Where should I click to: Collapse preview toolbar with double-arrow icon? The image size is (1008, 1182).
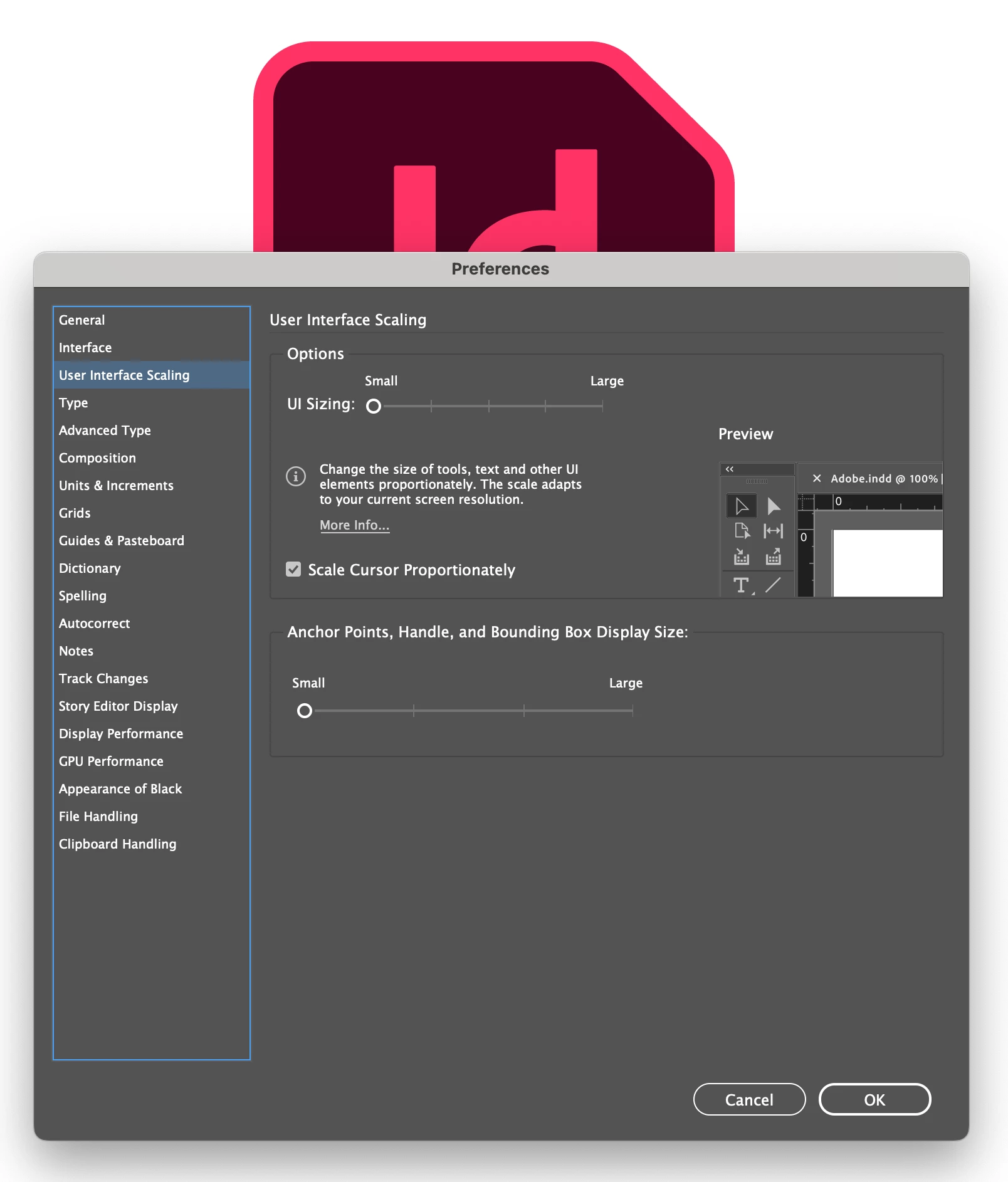pyautogui.click(x=730, y=469)
